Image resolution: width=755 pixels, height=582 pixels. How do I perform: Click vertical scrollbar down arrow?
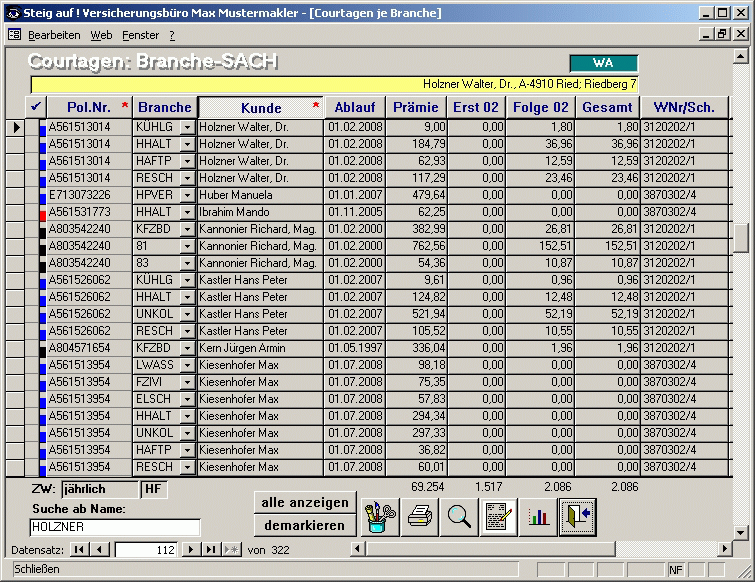[x=741, y=532]
